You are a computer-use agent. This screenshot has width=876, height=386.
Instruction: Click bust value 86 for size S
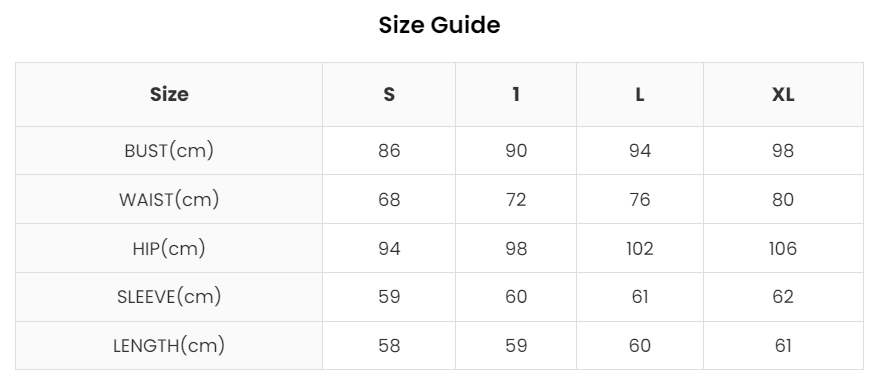(x=389, y=151)
